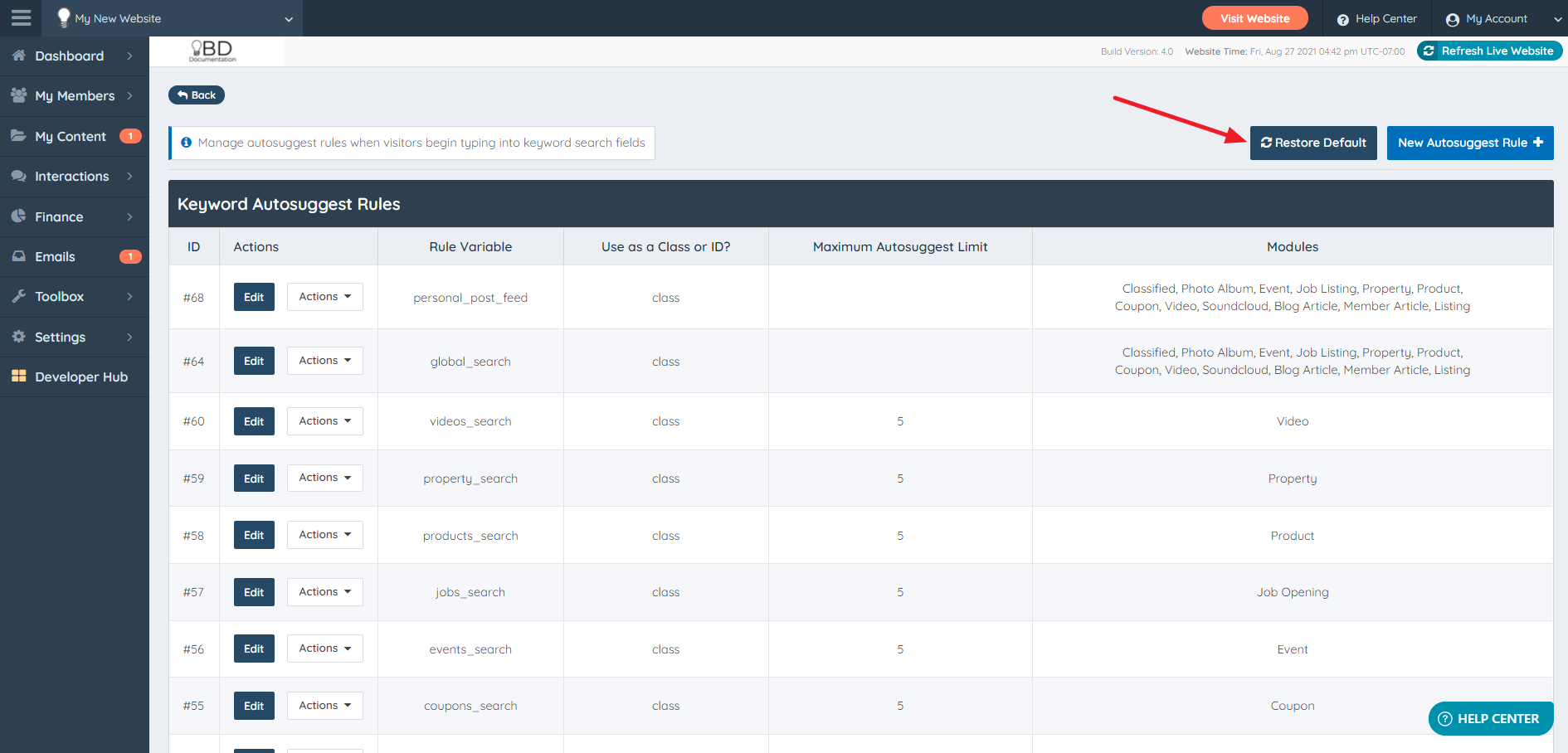Edit rule #57 jobs_search
This screenshot has width=1568, height=753.
pyautogui.click(x=254, y=592)
